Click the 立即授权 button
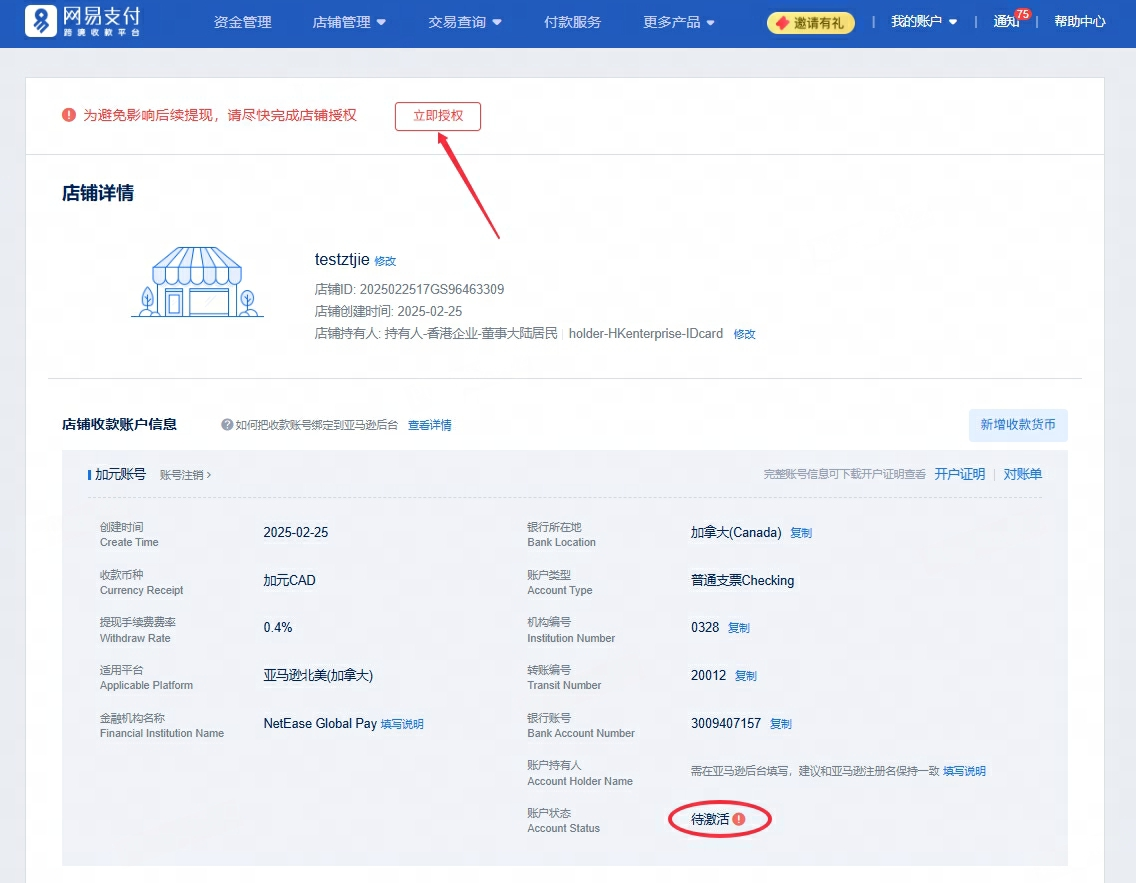The height and width of the screenshot is (883, 1136). click(x=438, y=116)
